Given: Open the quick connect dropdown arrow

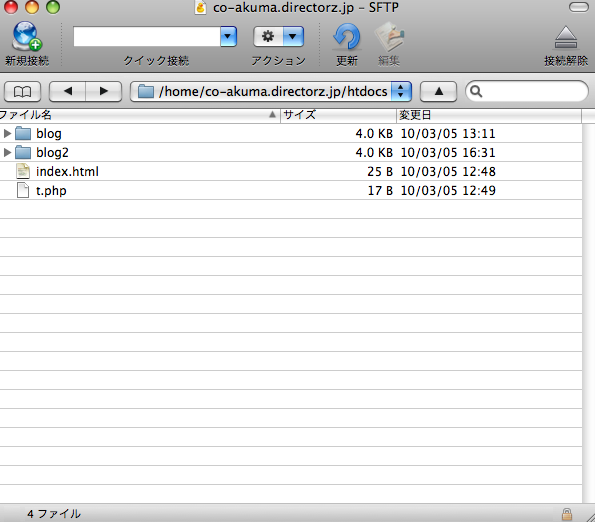Looking at the screenshot, I should click(x=228, y=36).
